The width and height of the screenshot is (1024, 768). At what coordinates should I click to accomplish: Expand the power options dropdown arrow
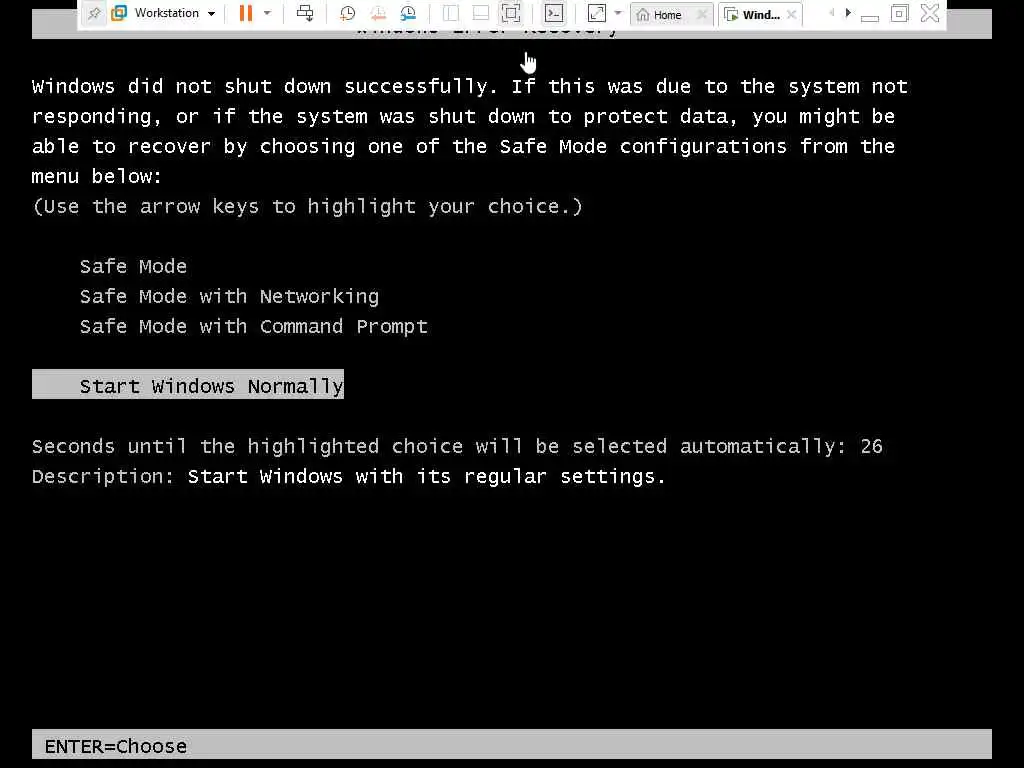[x=266, y=13]
